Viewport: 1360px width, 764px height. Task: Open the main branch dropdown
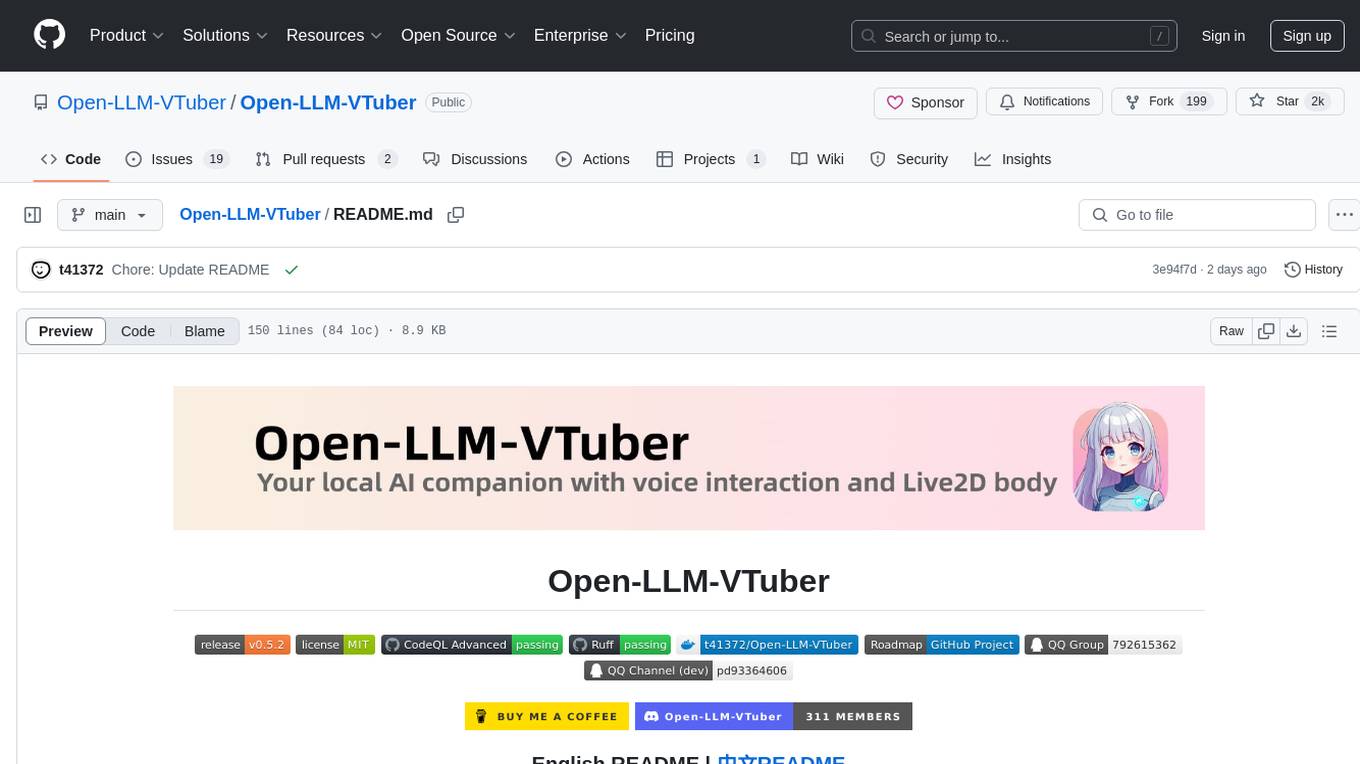click(110, 215)
